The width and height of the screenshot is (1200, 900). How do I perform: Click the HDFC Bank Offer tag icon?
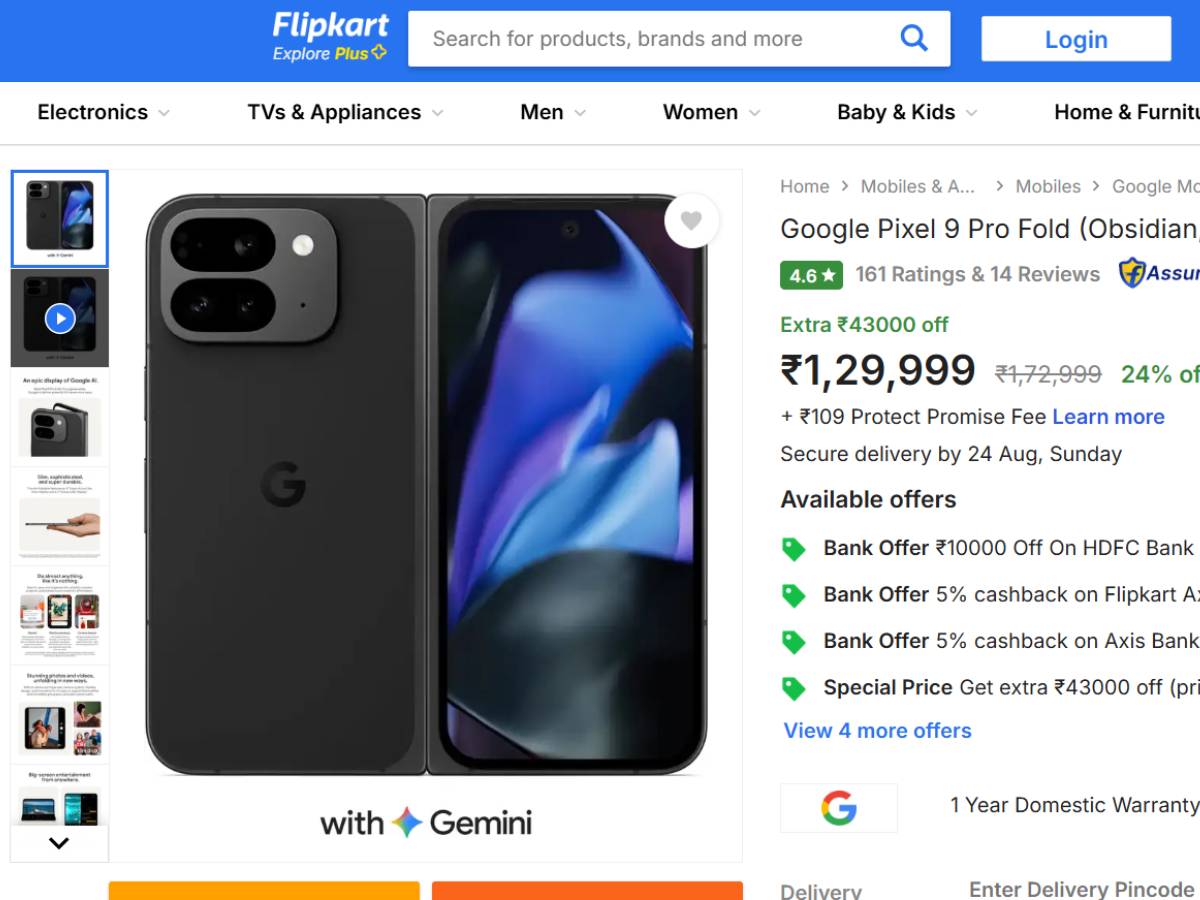click(x=793, y=549)
